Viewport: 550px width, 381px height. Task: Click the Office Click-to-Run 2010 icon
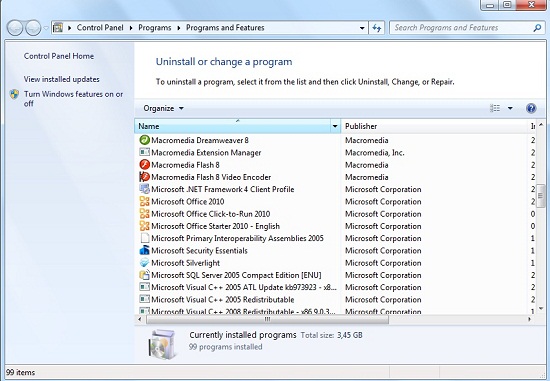(x=145, y=214)
